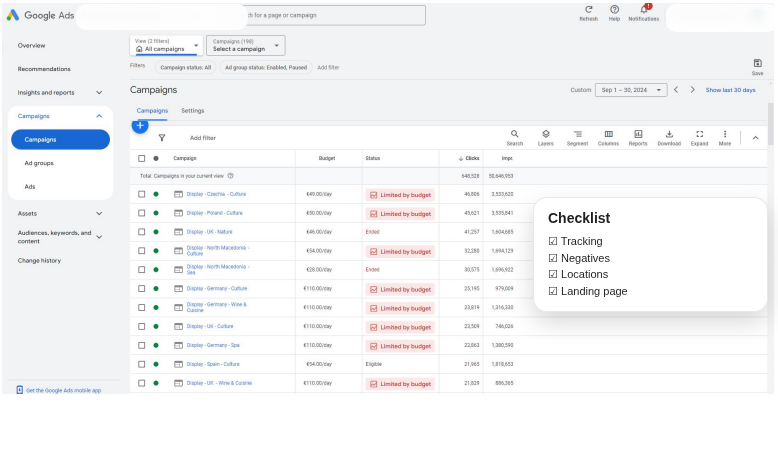Viewport: 778px width, 458px height.
Task: Collapse the toolbar with the up chevron
Action: pyautogui.click(x=755, y=138)
